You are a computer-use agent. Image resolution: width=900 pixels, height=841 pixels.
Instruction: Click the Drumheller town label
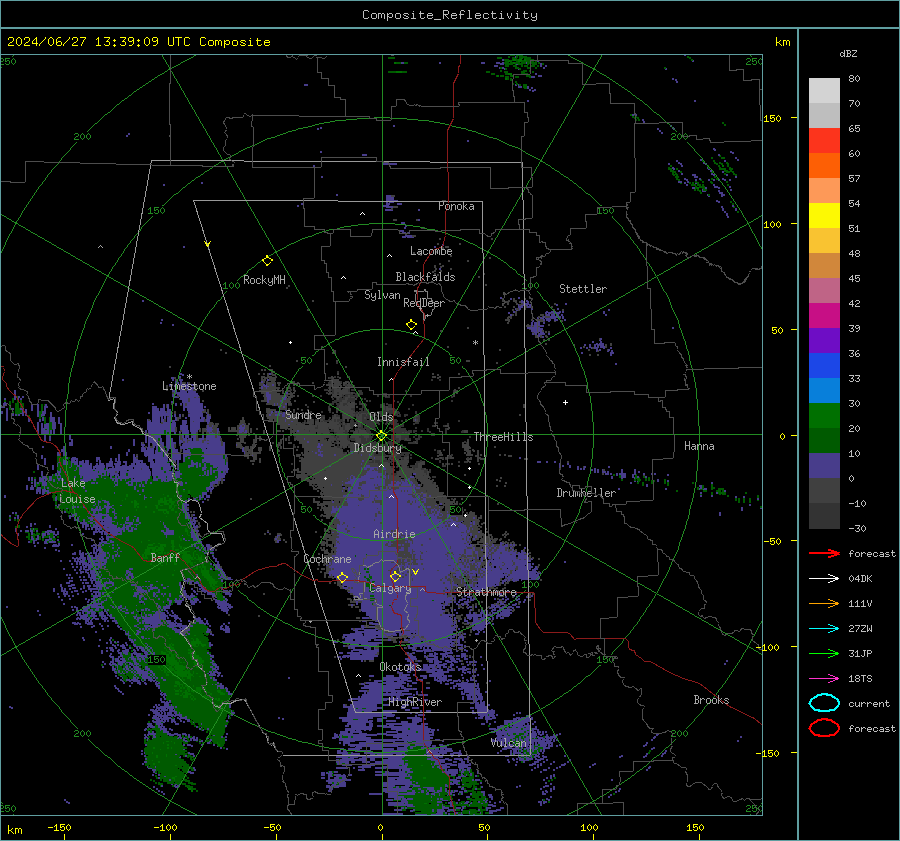[586, 493]
